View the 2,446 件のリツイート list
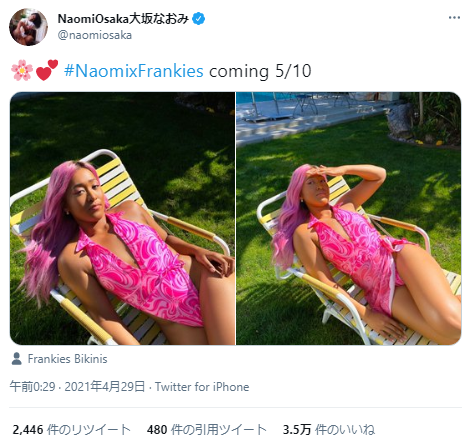 point(71,429)
